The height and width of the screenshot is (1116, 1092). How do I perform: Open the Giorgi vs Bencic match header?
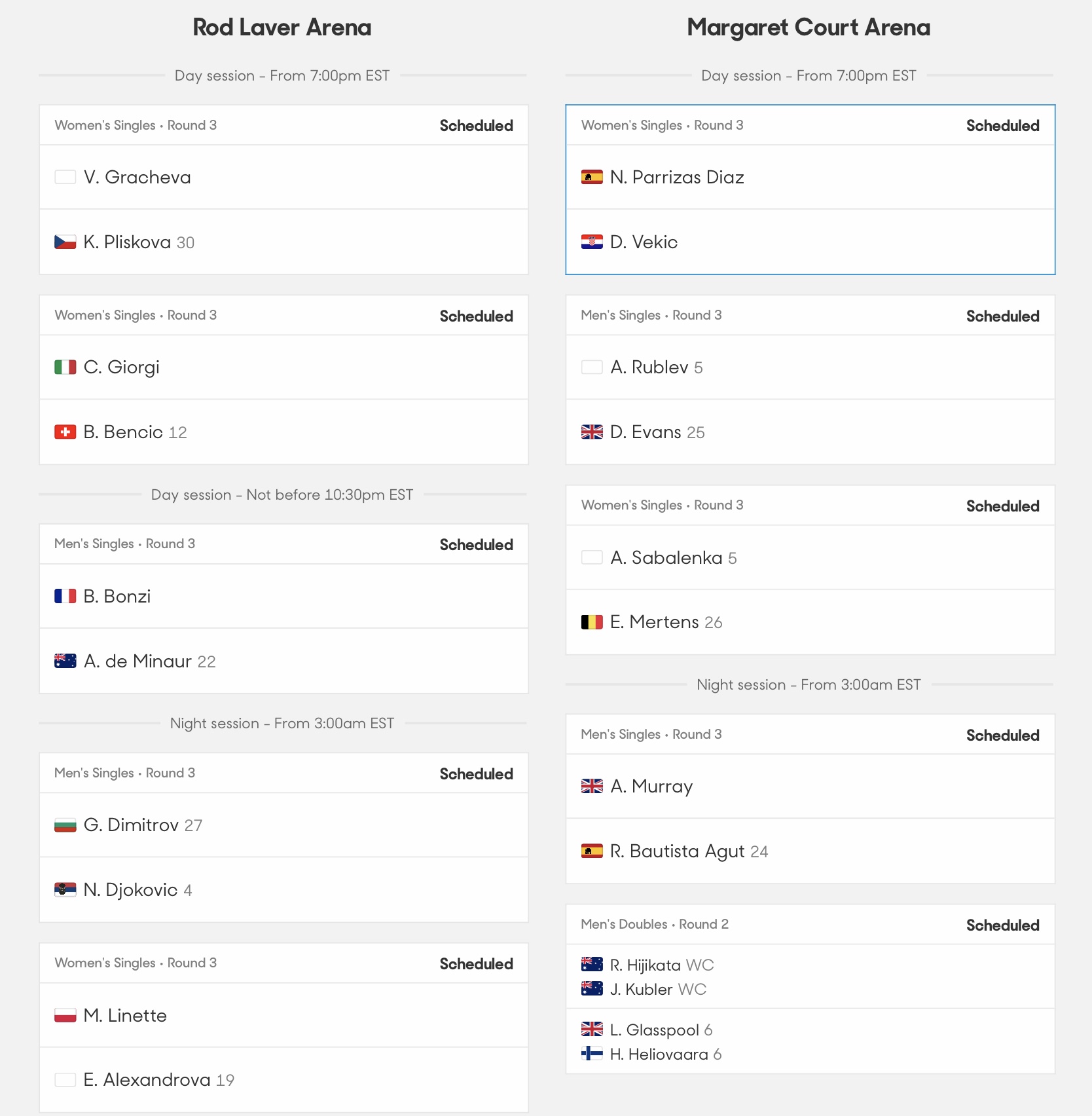pos(283,315)
